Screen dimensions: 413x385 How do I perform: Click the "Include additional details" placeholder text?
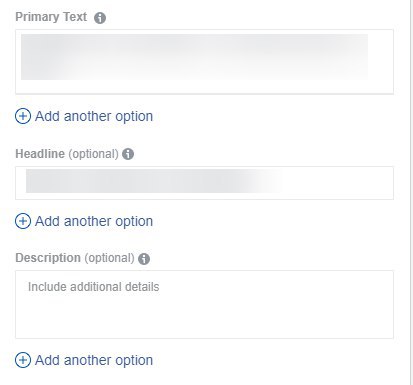tap(94, 287)
